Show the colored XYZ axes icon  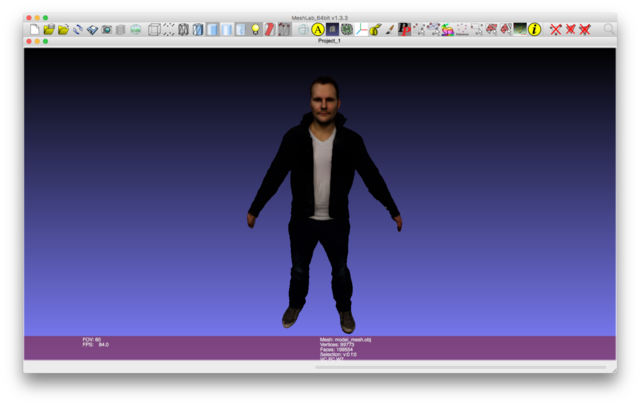click(361, 29)
